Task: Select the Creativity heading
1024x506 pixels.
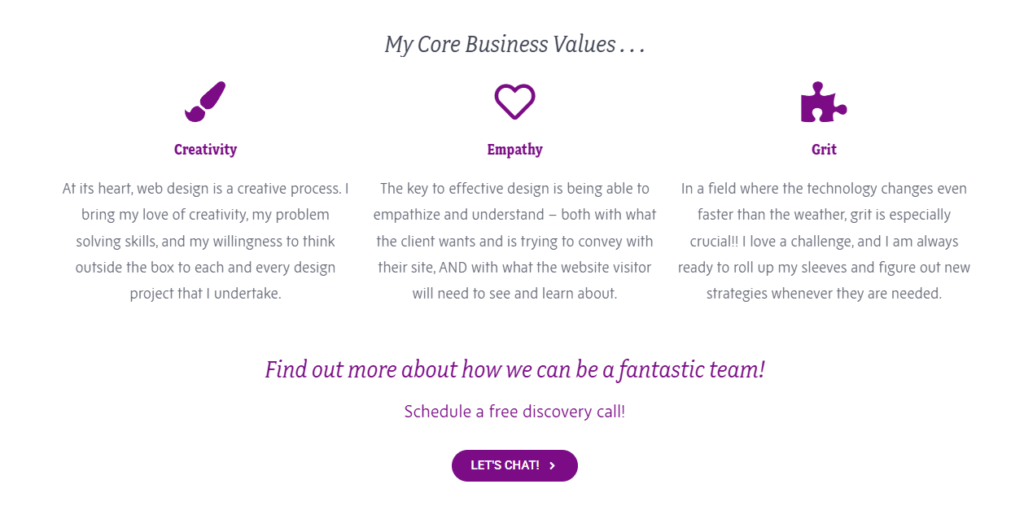Action: pyautogui.click(x=205, y=150)
